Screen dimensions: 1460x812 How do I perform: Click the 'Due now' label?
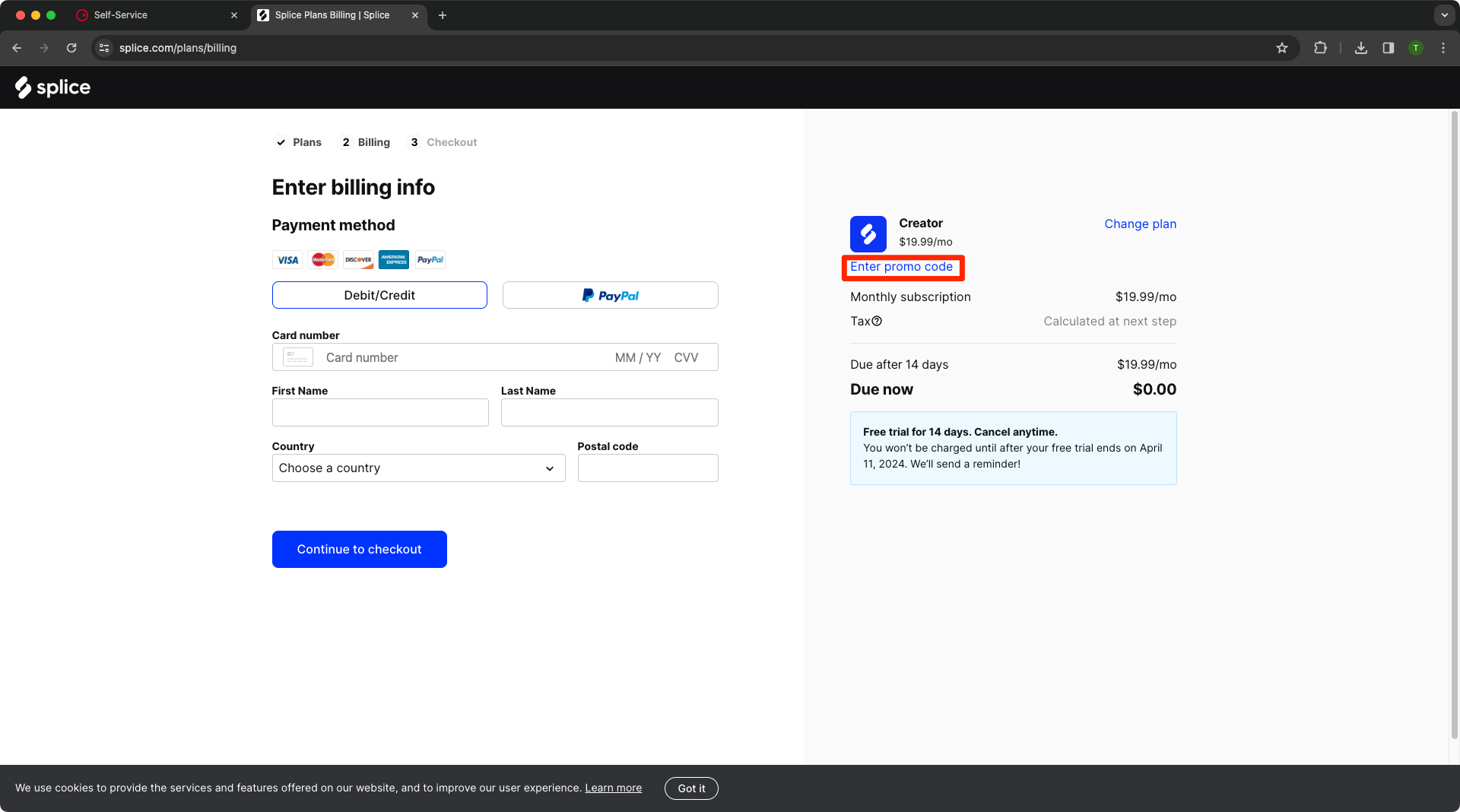pyautogui.click(x=881, y=389)
